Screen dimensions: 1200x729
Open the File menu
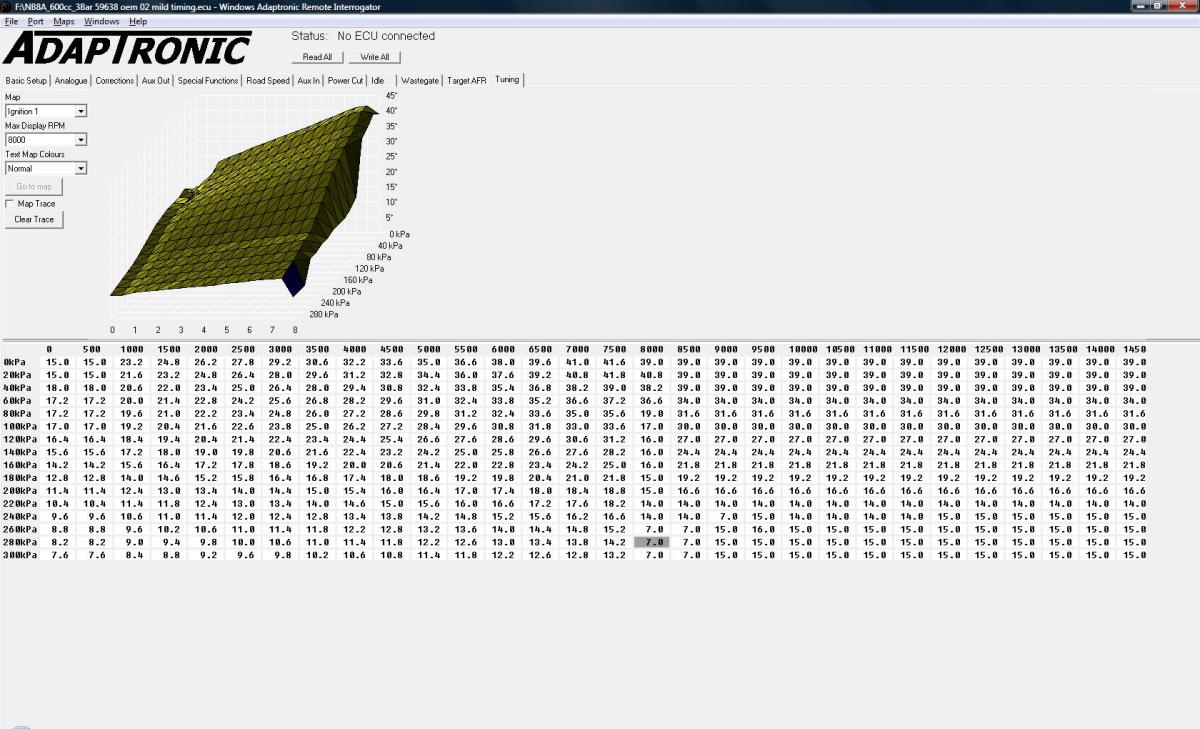tap(11, 21)
